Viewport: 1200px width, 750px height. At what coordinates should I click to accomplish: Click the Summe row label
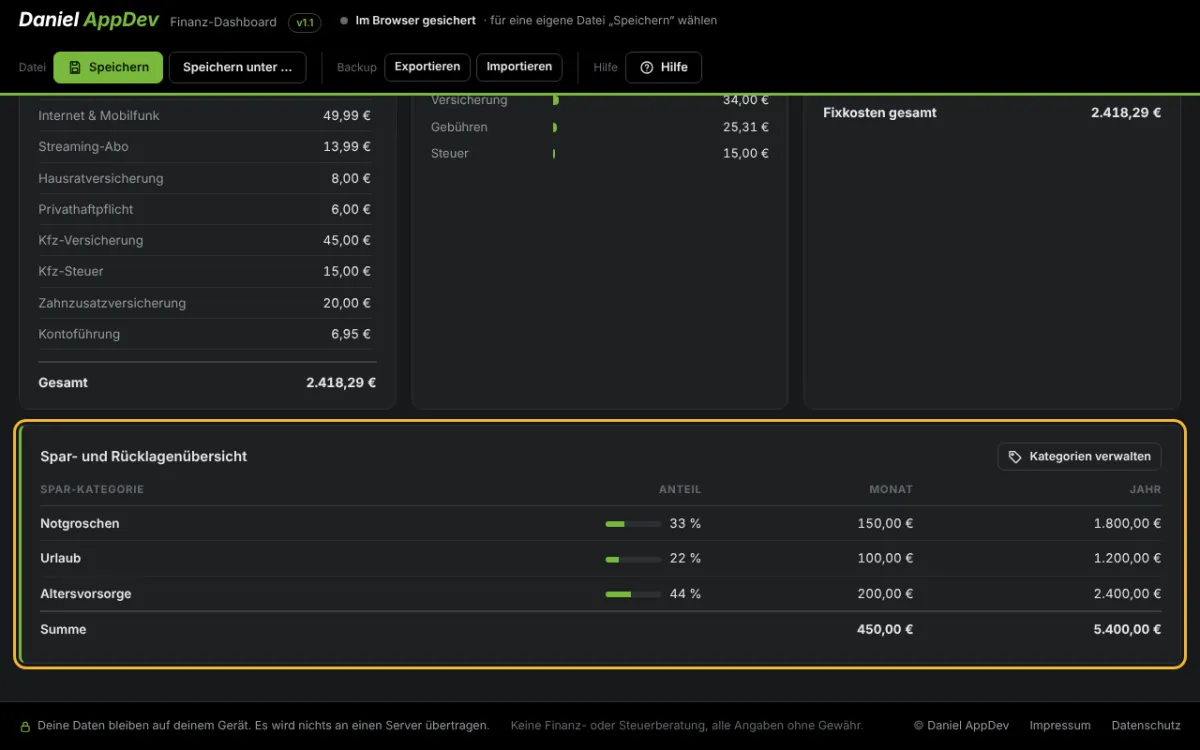tap(63, 629)
